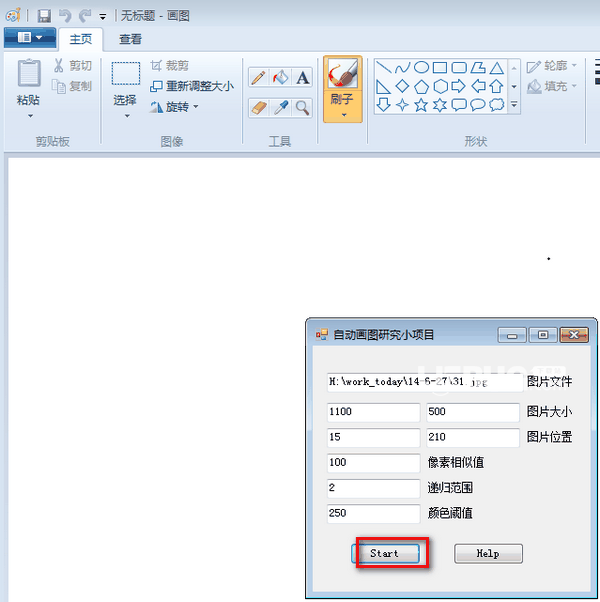This screenshot has width=600, height=602.
Task: Save the drawing with the floppy disk icon
Action: tap(44, 16)
